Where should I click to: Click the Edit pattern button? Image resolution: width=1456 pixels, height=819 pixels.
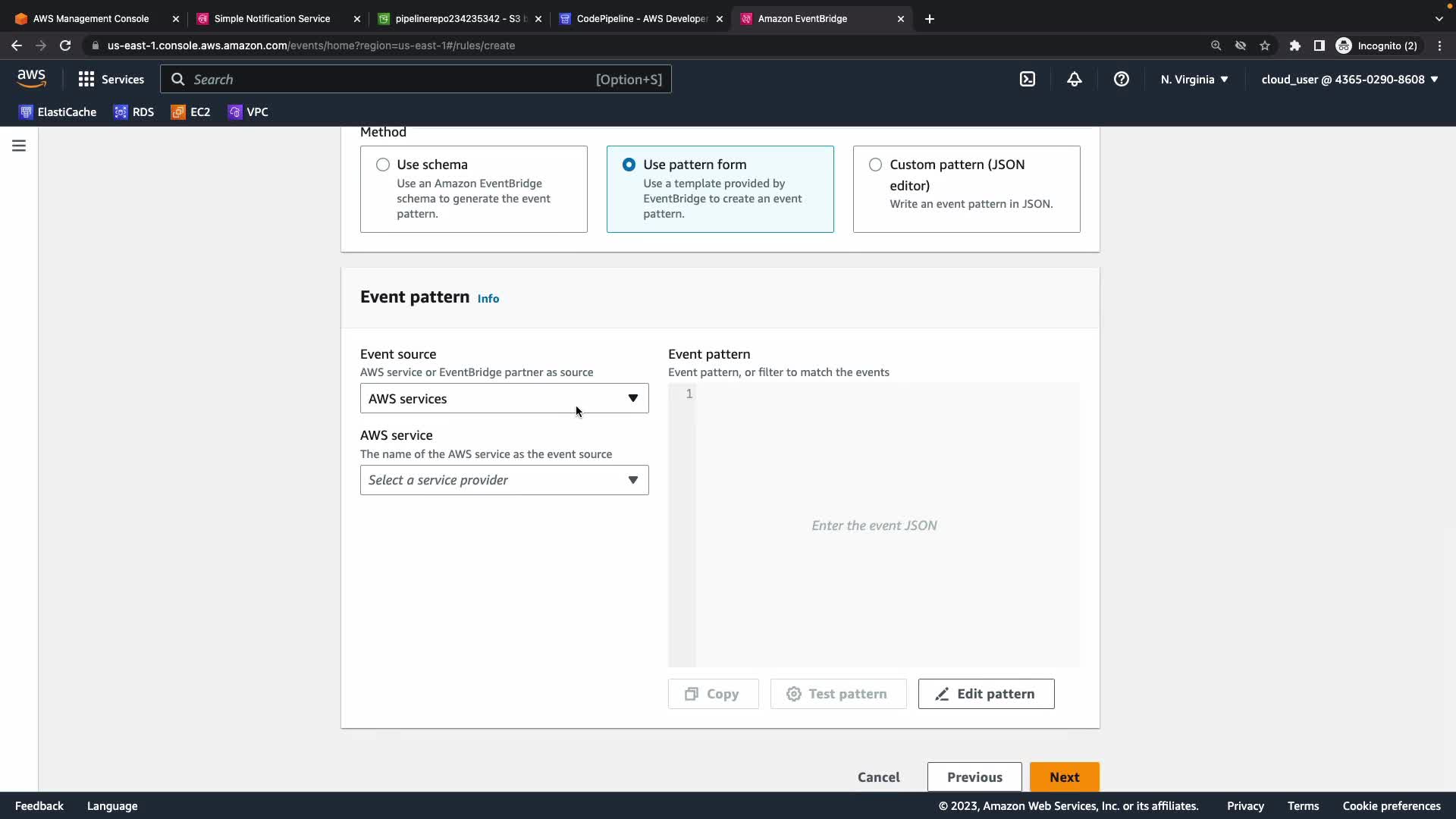pos(986,694)
